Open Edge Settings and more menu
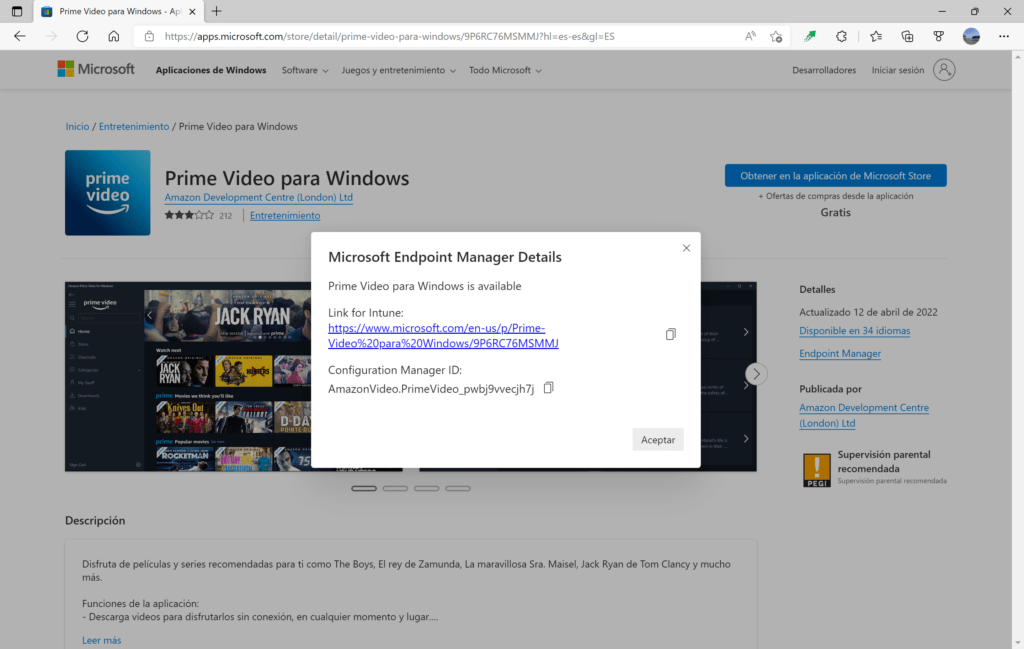This screenshot has width=1024, height=649. coord(1004,37)
